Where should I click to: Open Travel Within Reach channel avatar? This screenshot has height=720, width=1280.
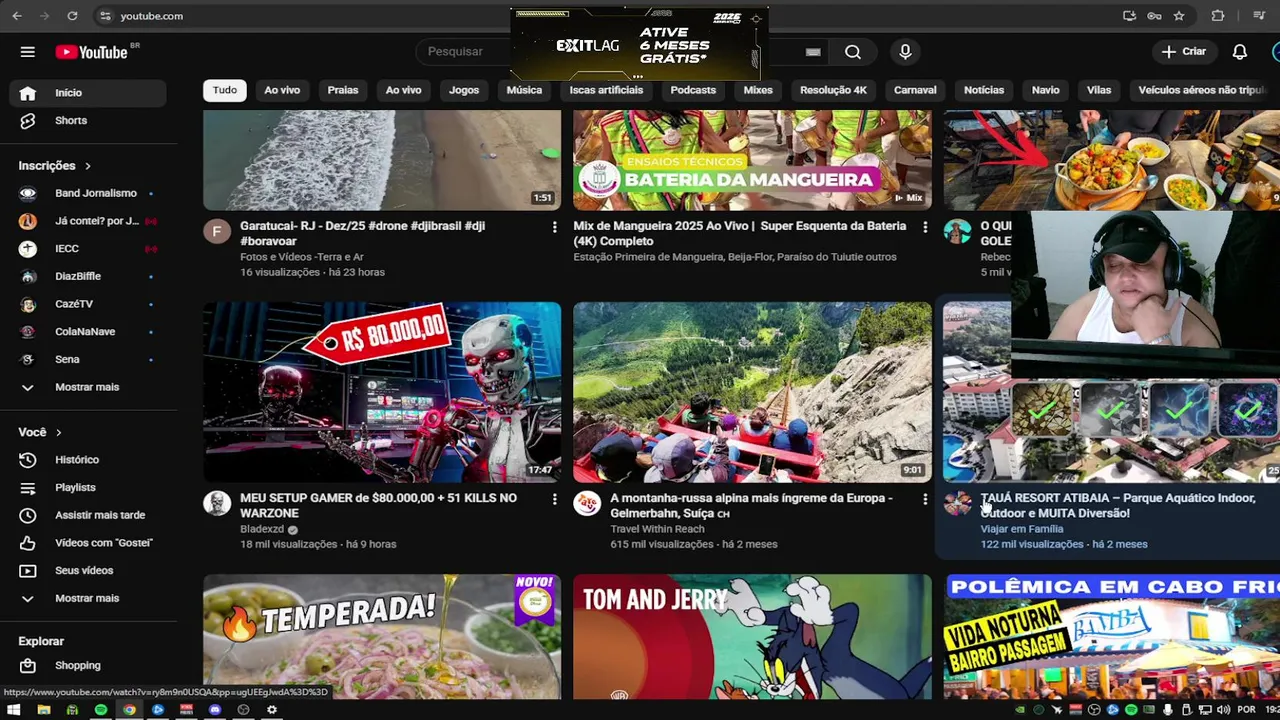click(x=587, y=503)
